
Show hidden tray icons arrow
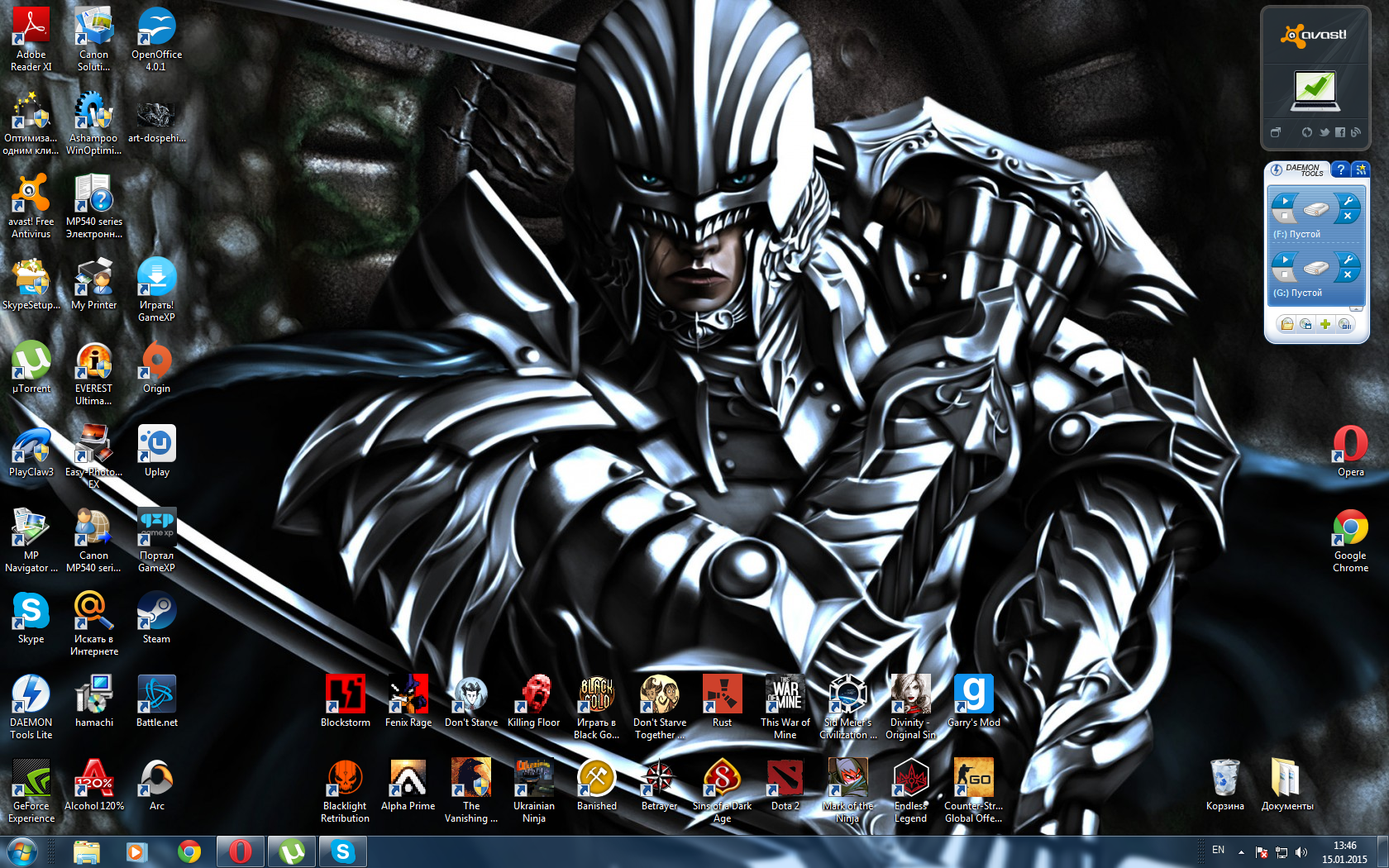tap(1241, 851)
